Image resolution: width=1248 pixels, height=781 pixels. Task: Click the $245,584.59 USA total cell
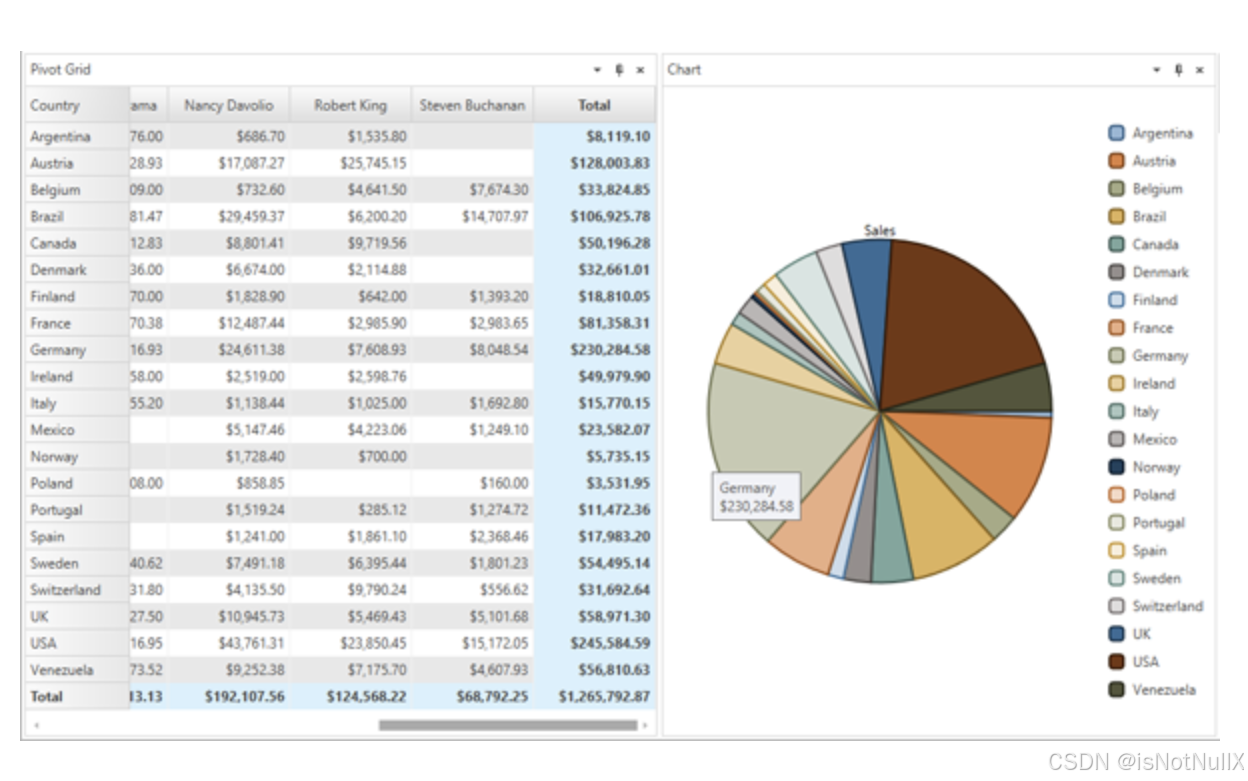pyautogui.click(x=595, y=643)
